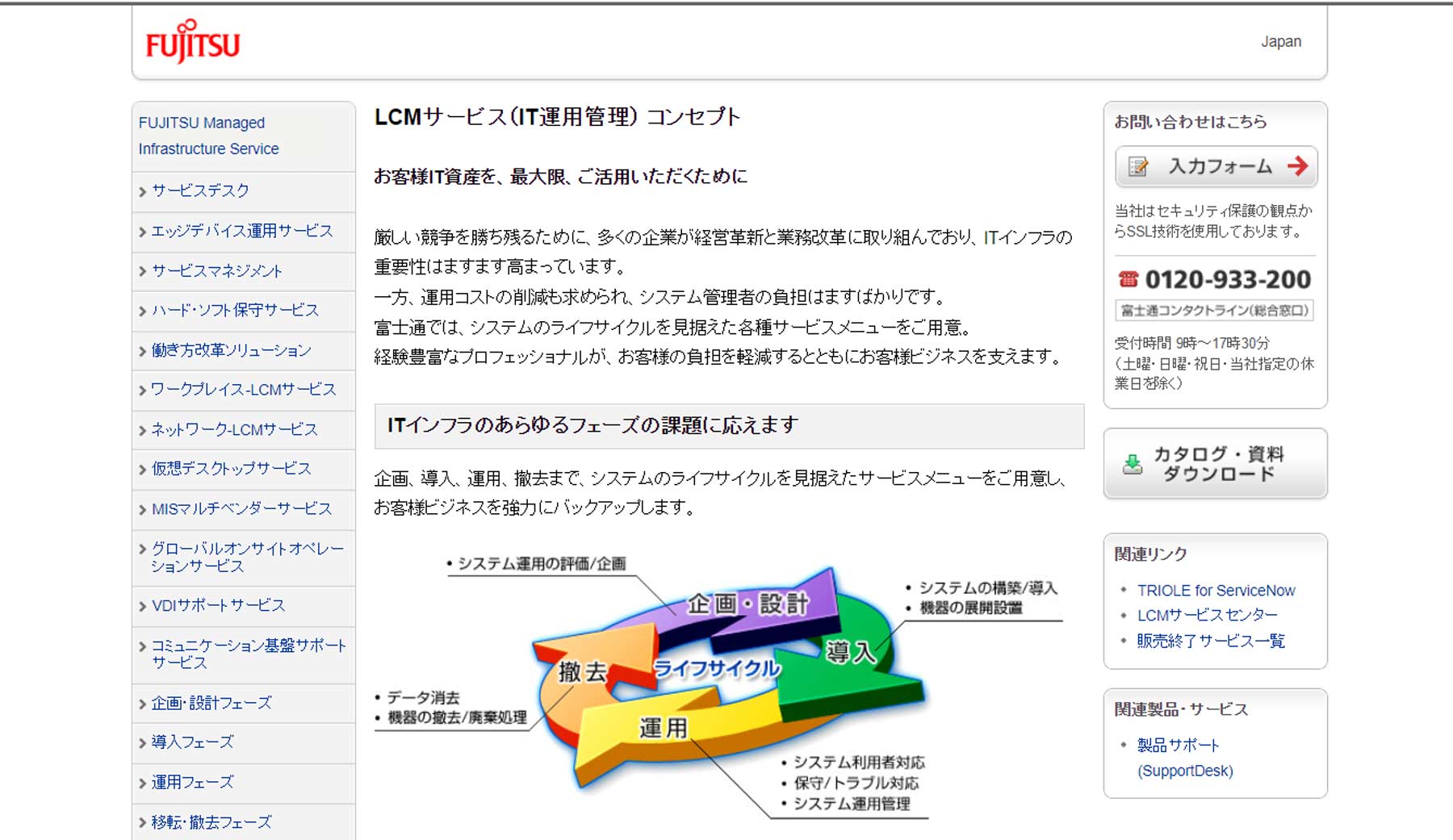Click the お問い合わせはこちら heading
Image resolution: width=1453 pixels, height=840 pixels.
1191,122
